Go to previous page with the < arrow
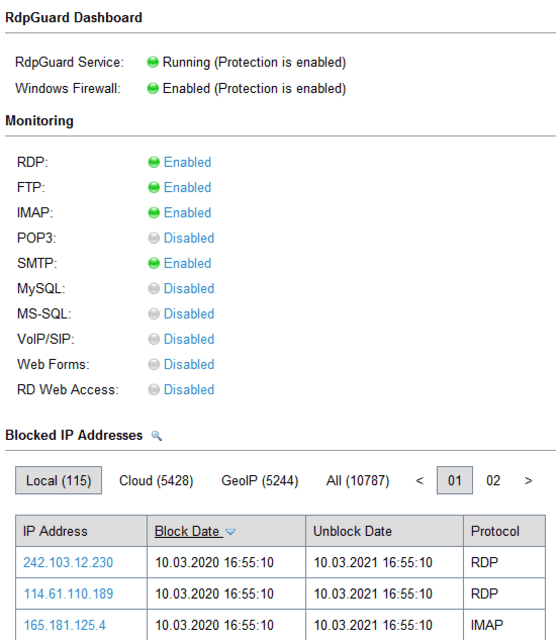The width and height of the screenshot is (560, 640). [419, 480]
